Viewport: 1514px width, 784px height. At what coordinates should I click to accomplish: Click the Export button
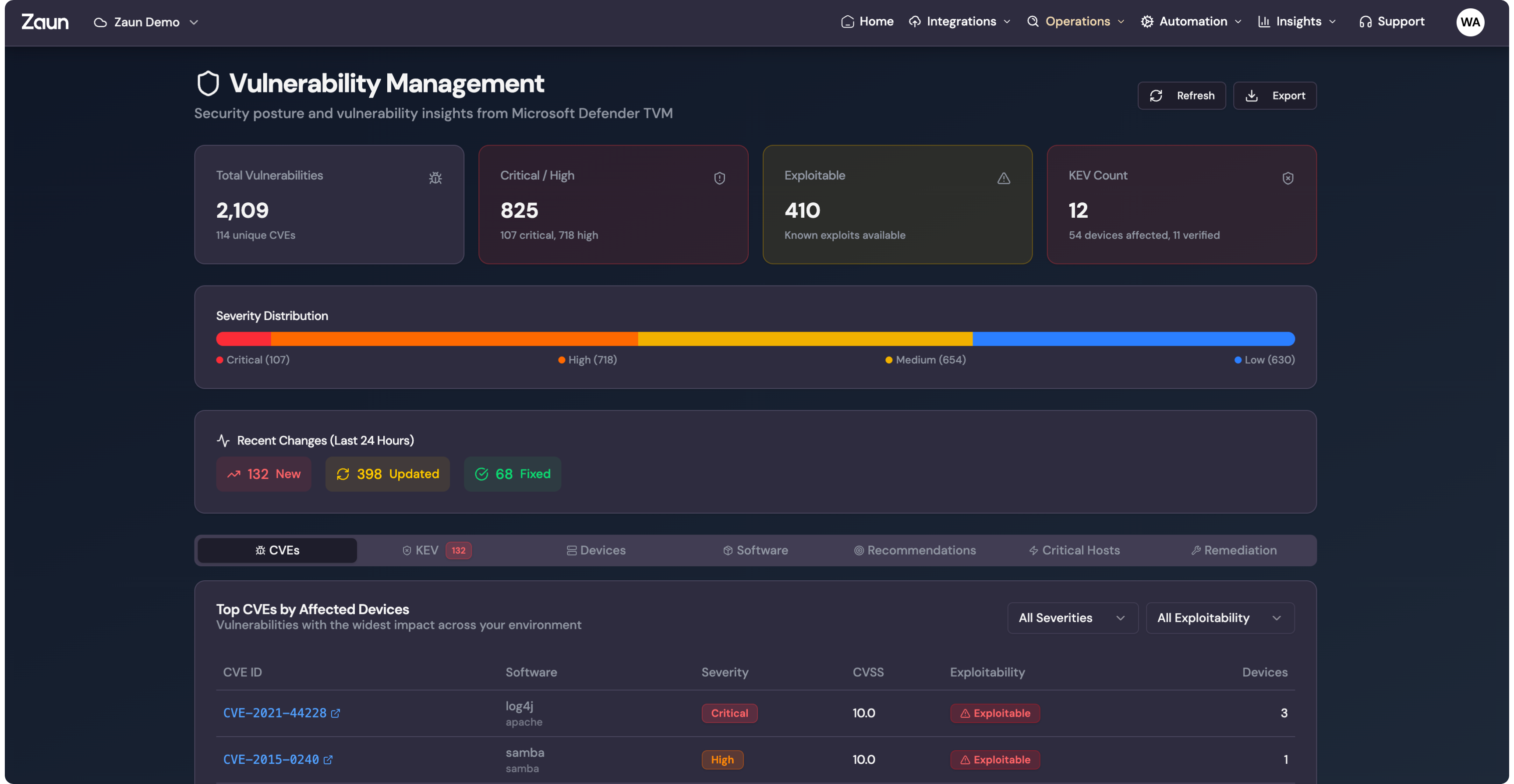pyautogui.click(x=1274, y=96)
